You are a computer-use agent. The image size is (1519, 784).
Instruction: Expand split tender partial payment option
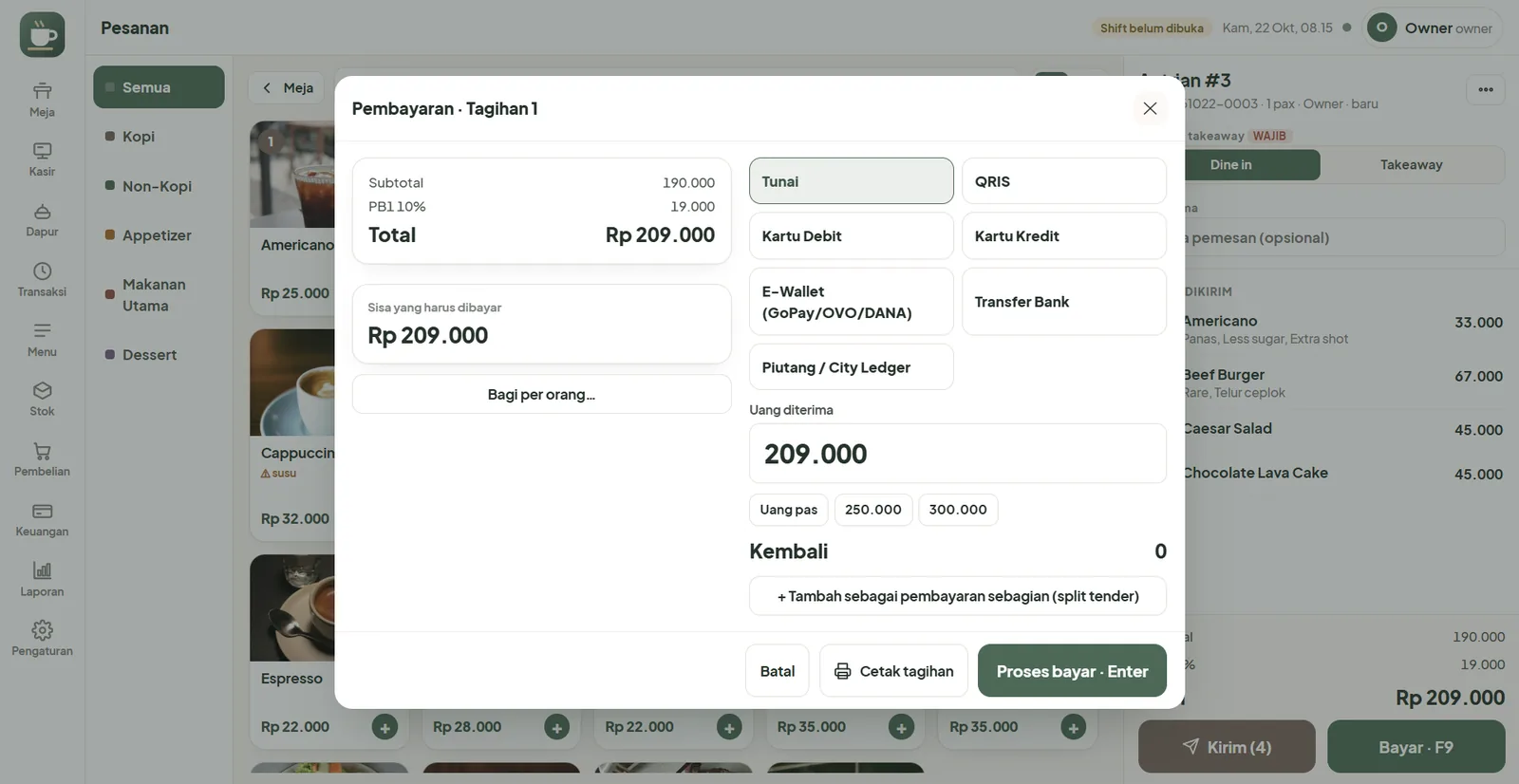(x=958, y=596)
